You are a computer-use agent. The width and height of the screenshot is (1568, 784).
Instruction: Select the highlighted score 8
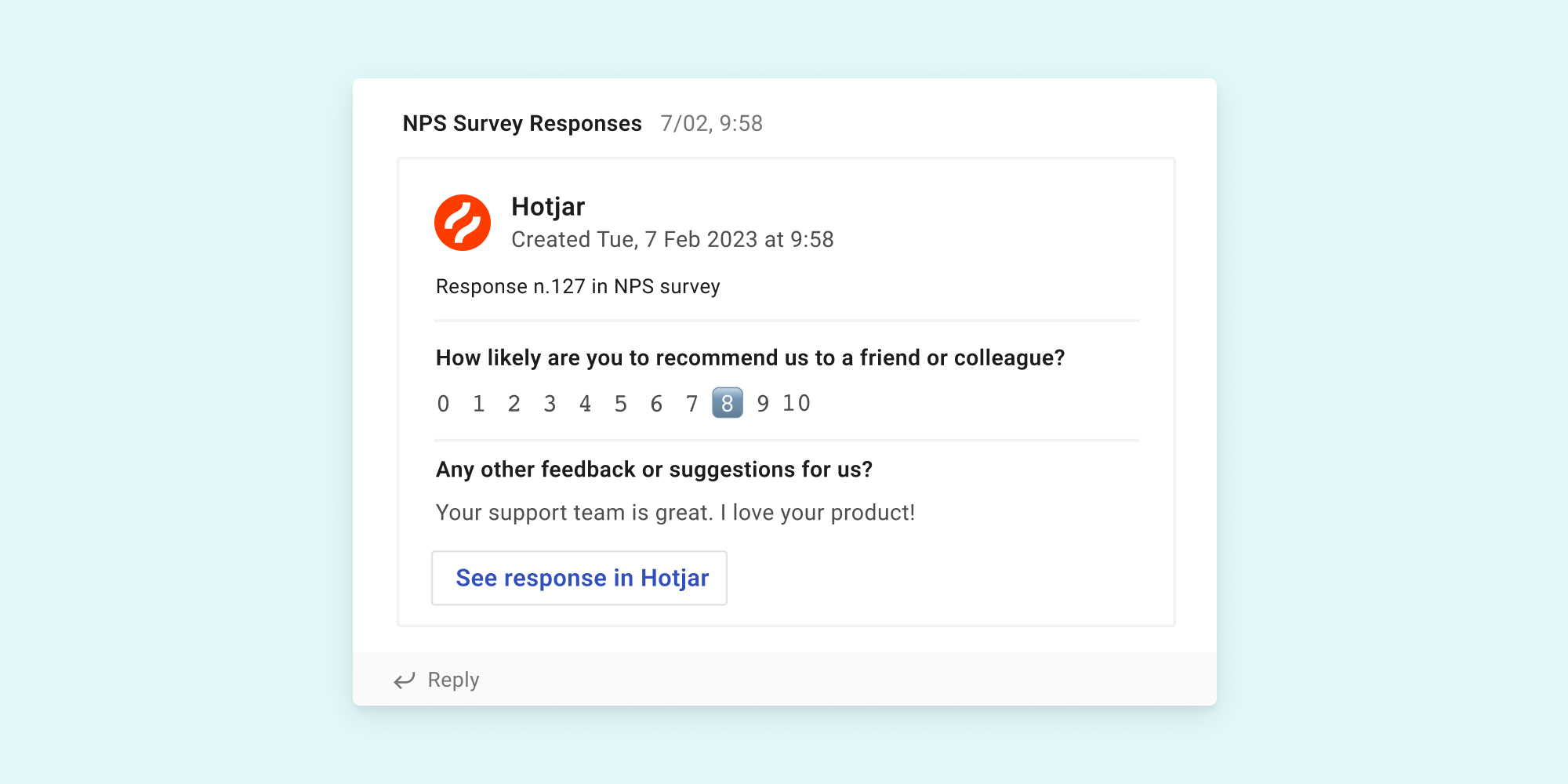click(728, 403)
